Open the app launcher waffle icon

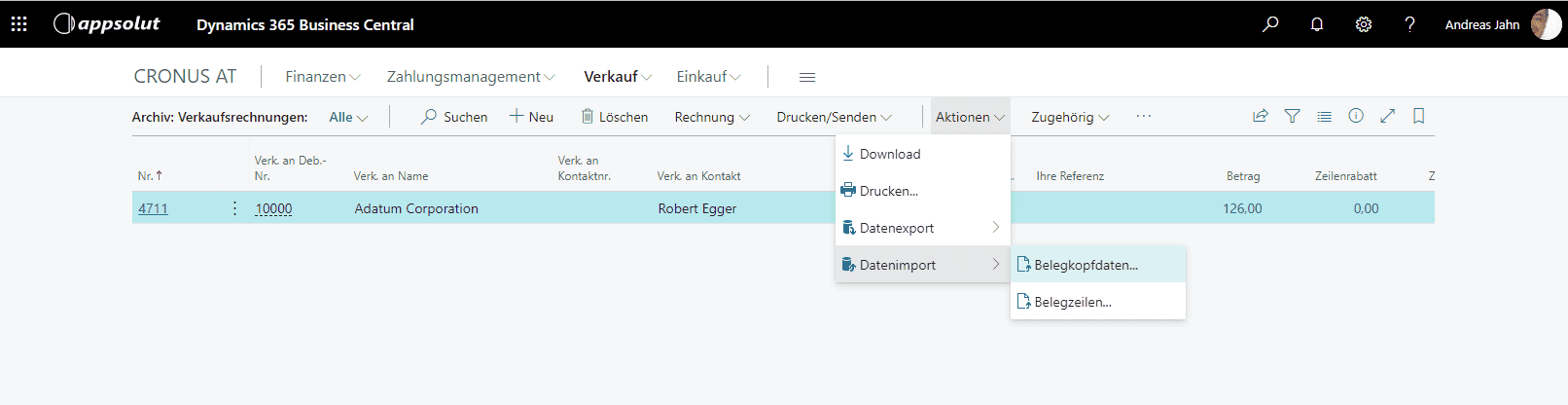[18, 24]
